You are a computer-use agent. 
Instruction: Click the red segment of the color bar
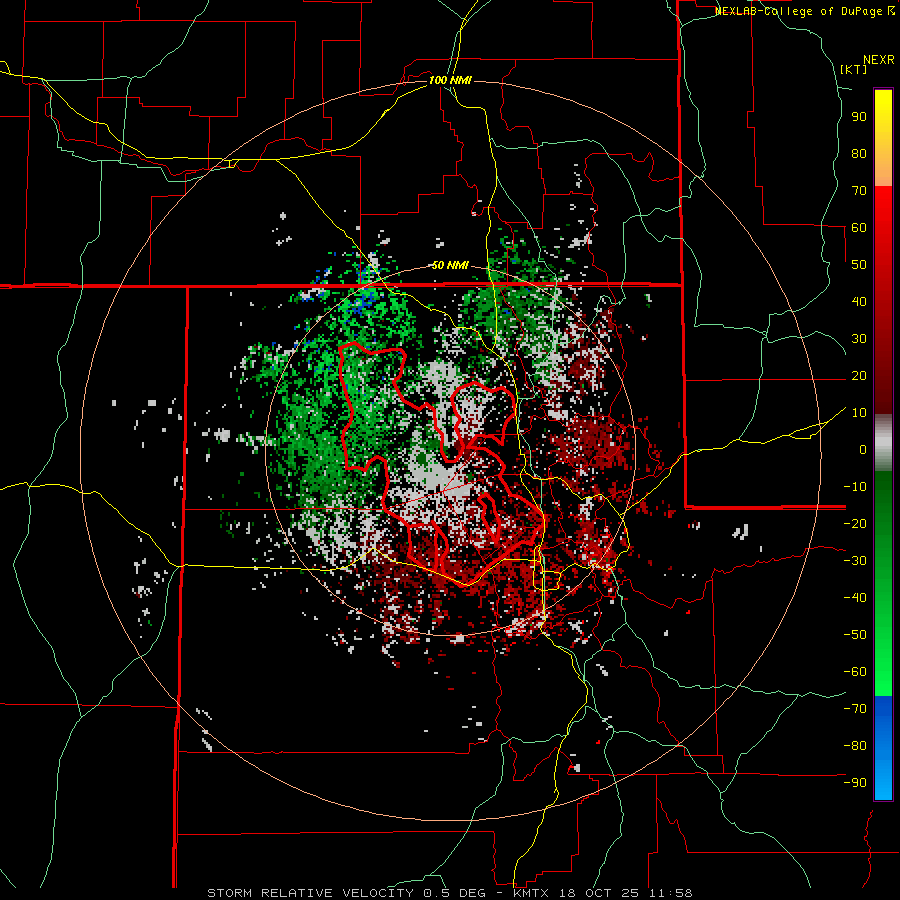[883, 300]
